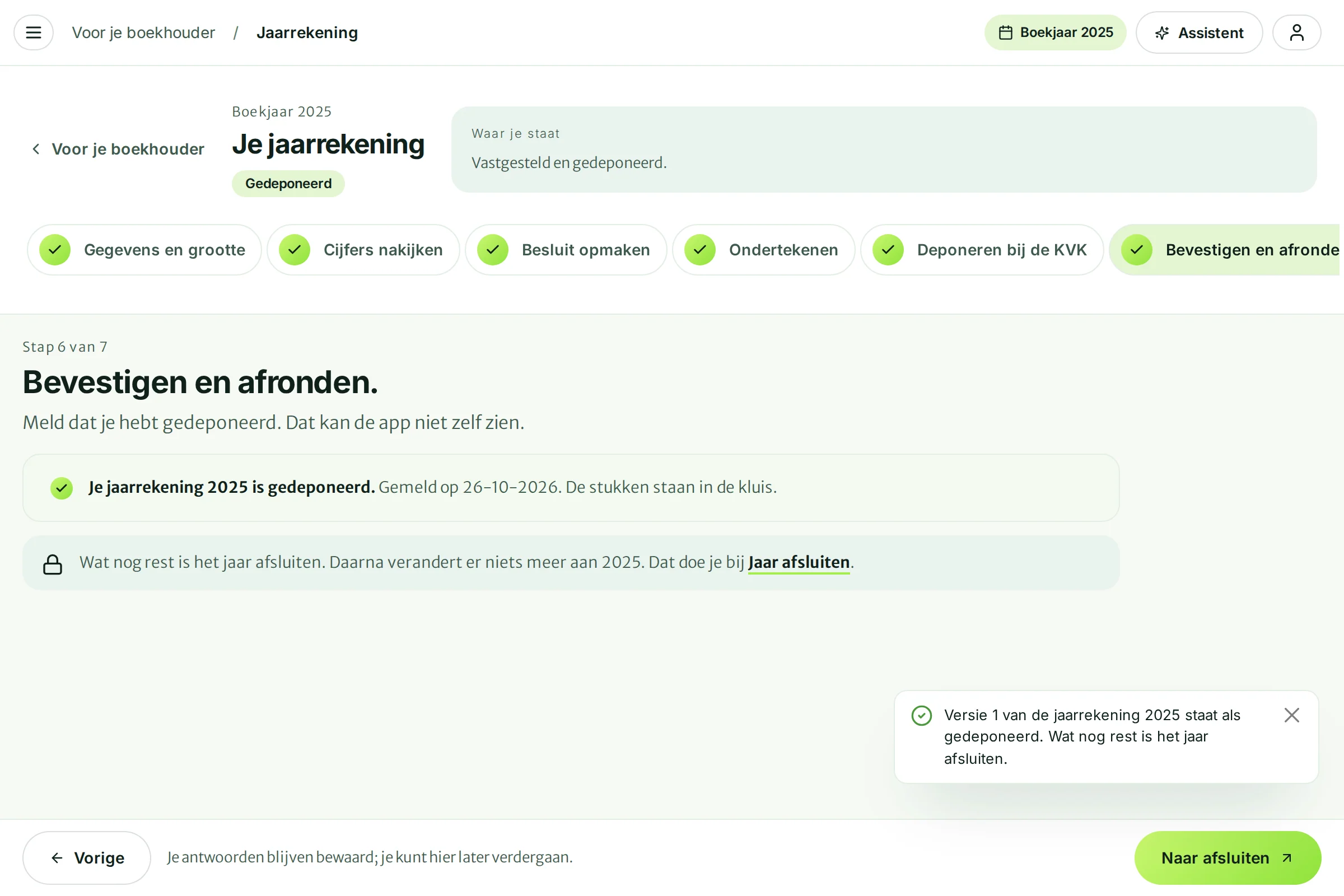1344x896 pixels.
Task: Click the 'Je jaarrekening' title
Action: [328, 144]
